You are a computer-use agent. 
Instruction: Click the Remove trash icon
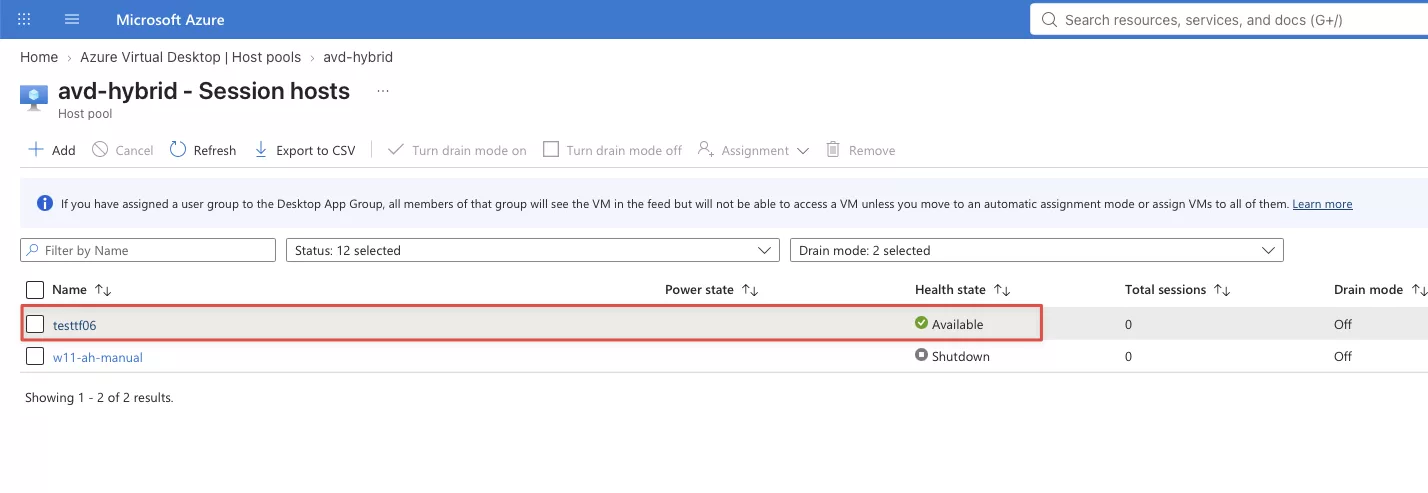point(833,150)
